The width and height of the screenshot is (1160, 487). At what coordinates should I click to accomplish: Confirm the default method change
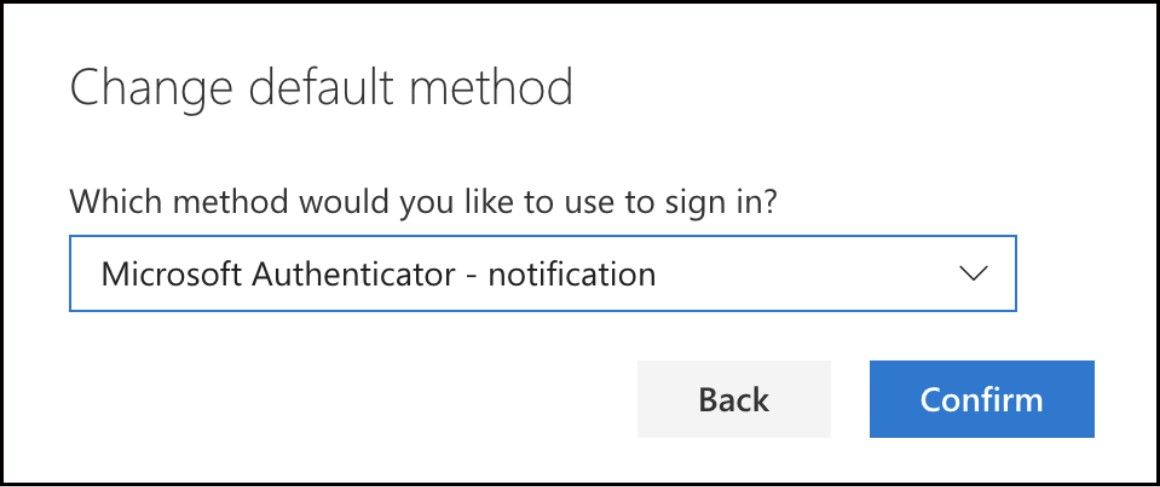click(x=981, y=399)
